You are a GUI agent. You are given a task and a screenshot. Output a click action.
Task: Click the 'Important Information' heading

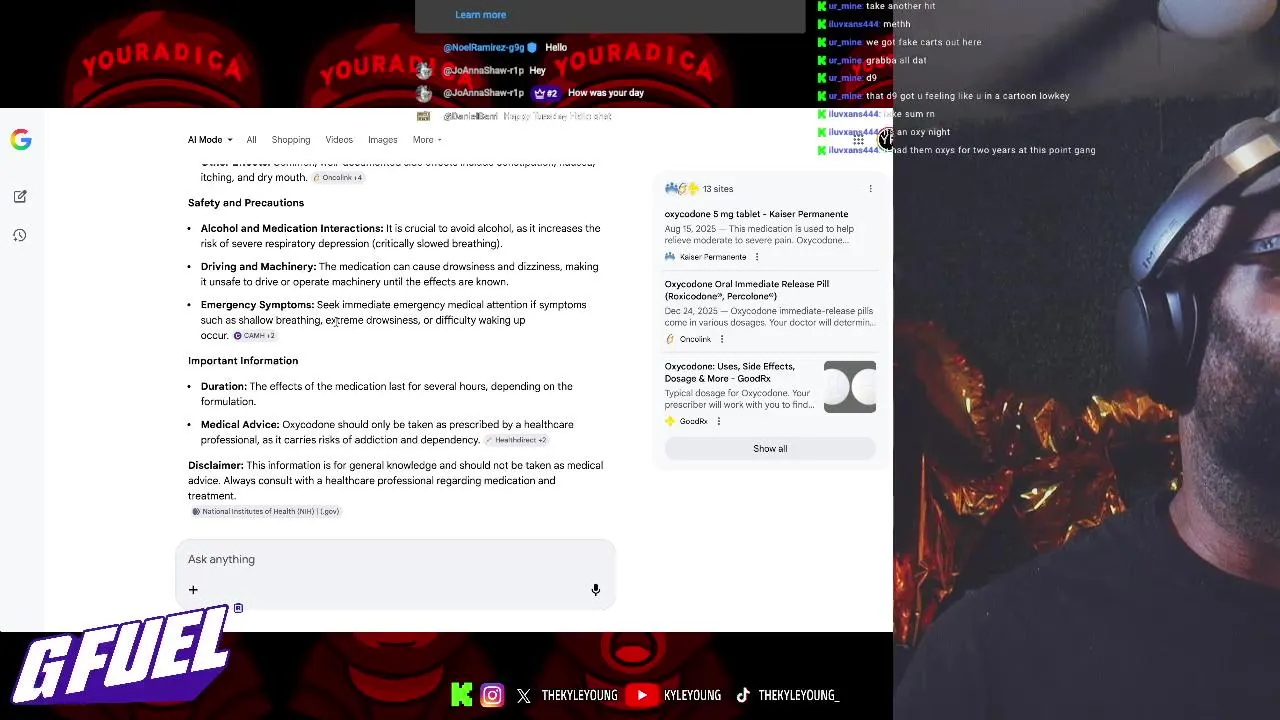click(243, 361)
